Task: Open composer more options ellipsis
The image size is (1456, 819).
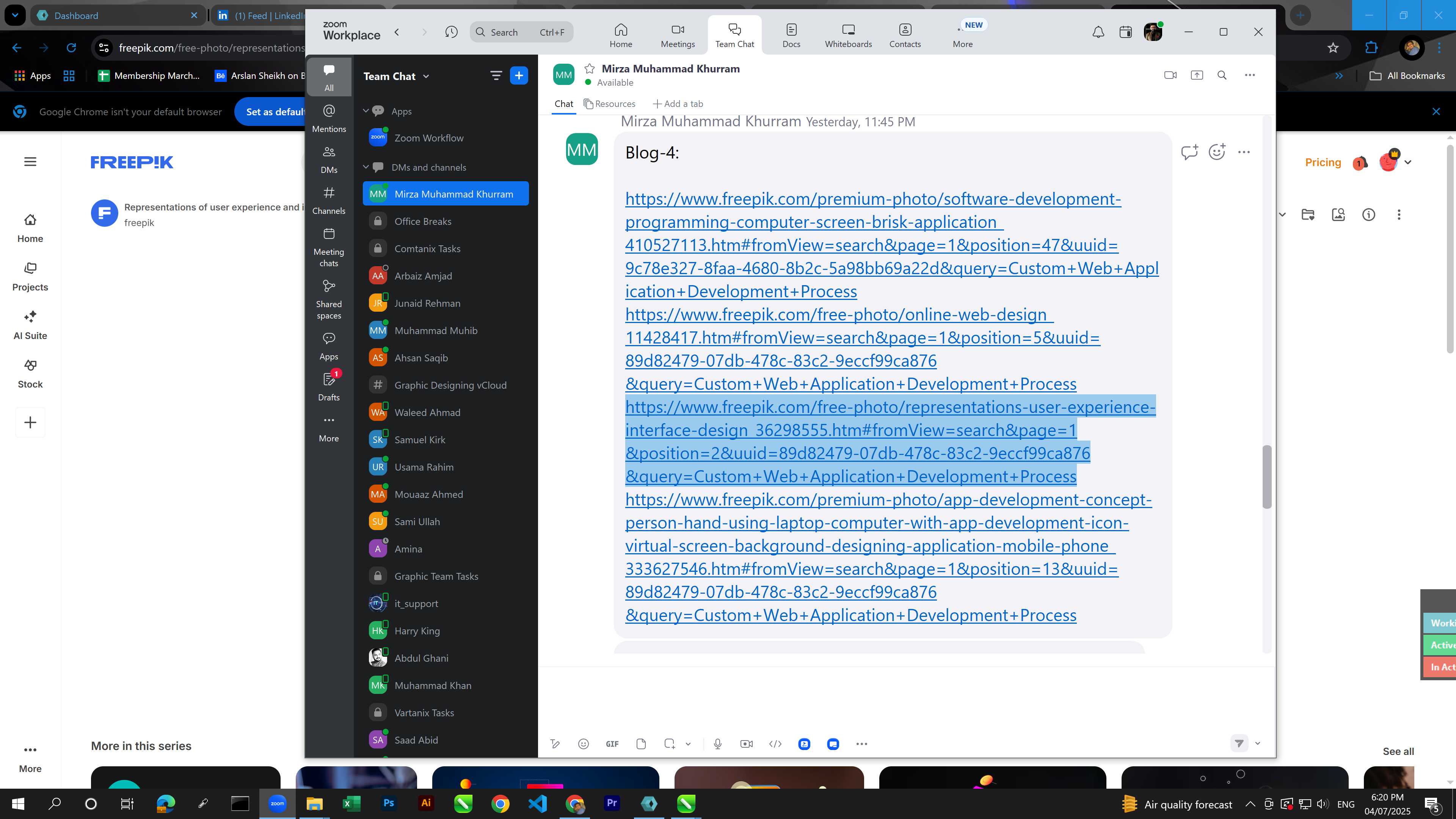Action: [x=861, y=744]
